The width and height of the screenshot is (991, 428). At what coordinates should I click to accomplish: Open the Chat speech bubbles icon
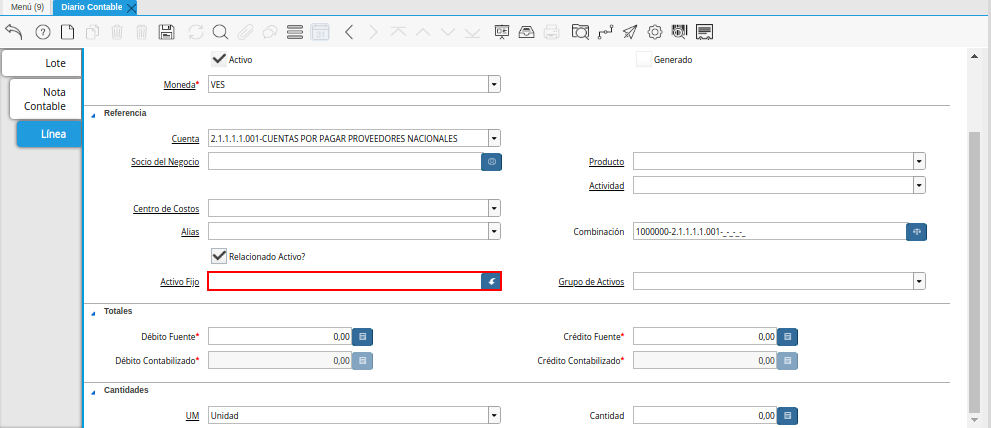(x=270, y=32)
